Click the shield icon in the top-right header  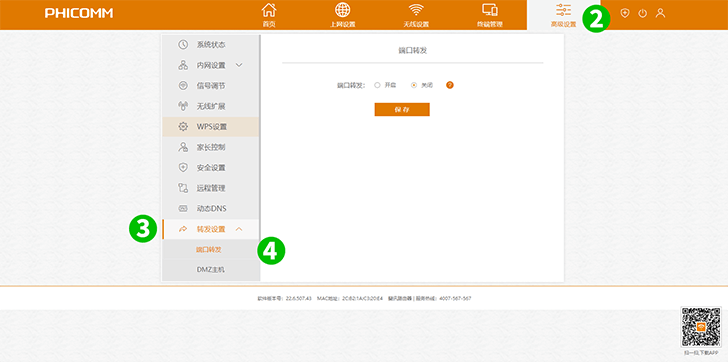tap(625, 13)
